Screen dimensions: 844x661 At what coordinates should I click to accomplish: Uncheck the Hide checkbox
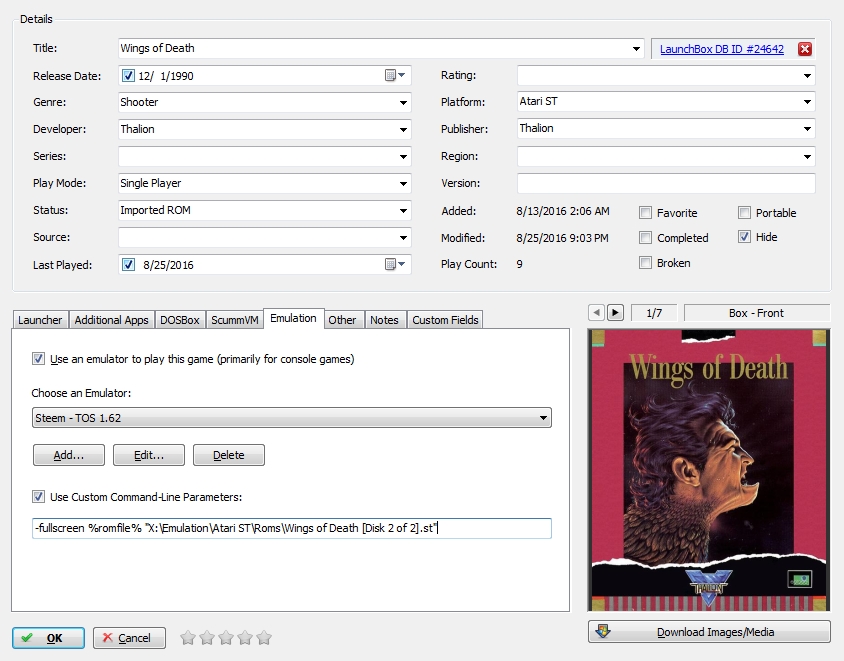[744, 237]
